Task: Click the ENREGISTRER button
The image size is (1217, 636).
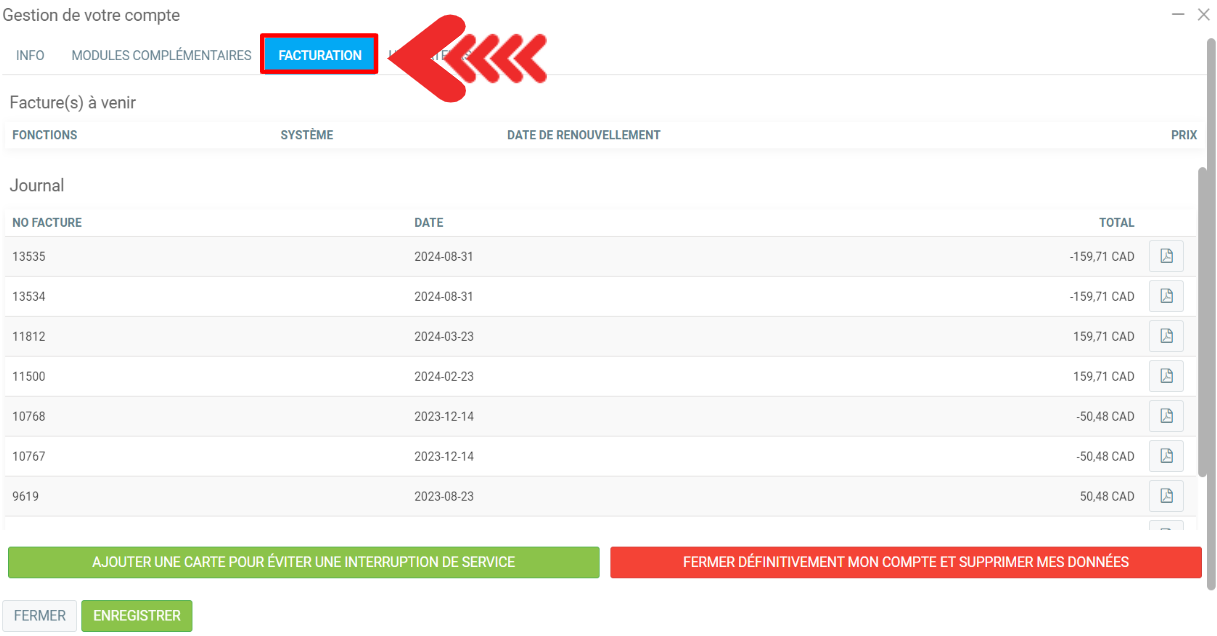Action: [137, 616]
